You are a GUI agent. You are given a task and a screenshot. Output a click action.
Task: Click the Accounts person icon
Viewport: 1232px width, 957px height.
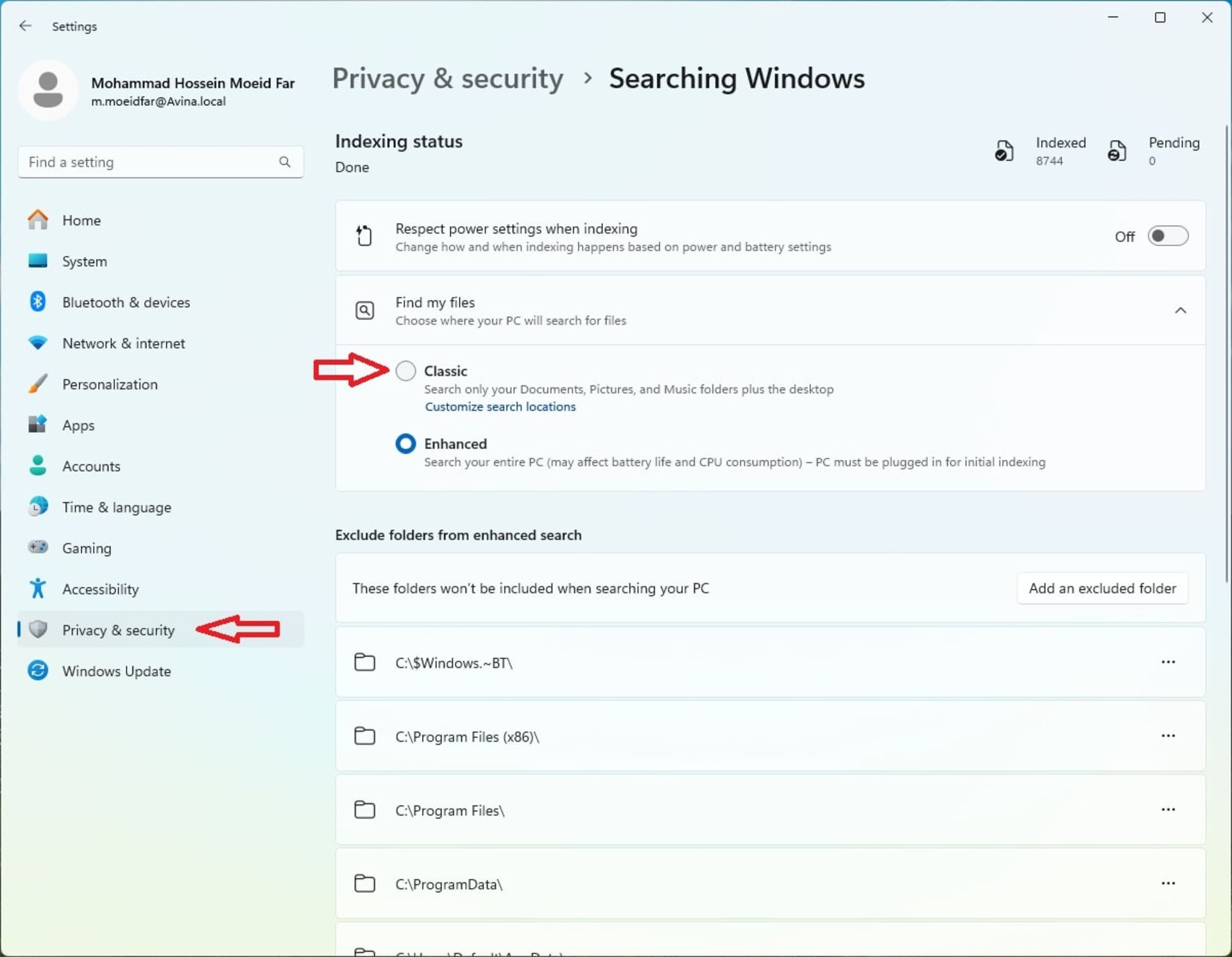click(x=38, y=466)
